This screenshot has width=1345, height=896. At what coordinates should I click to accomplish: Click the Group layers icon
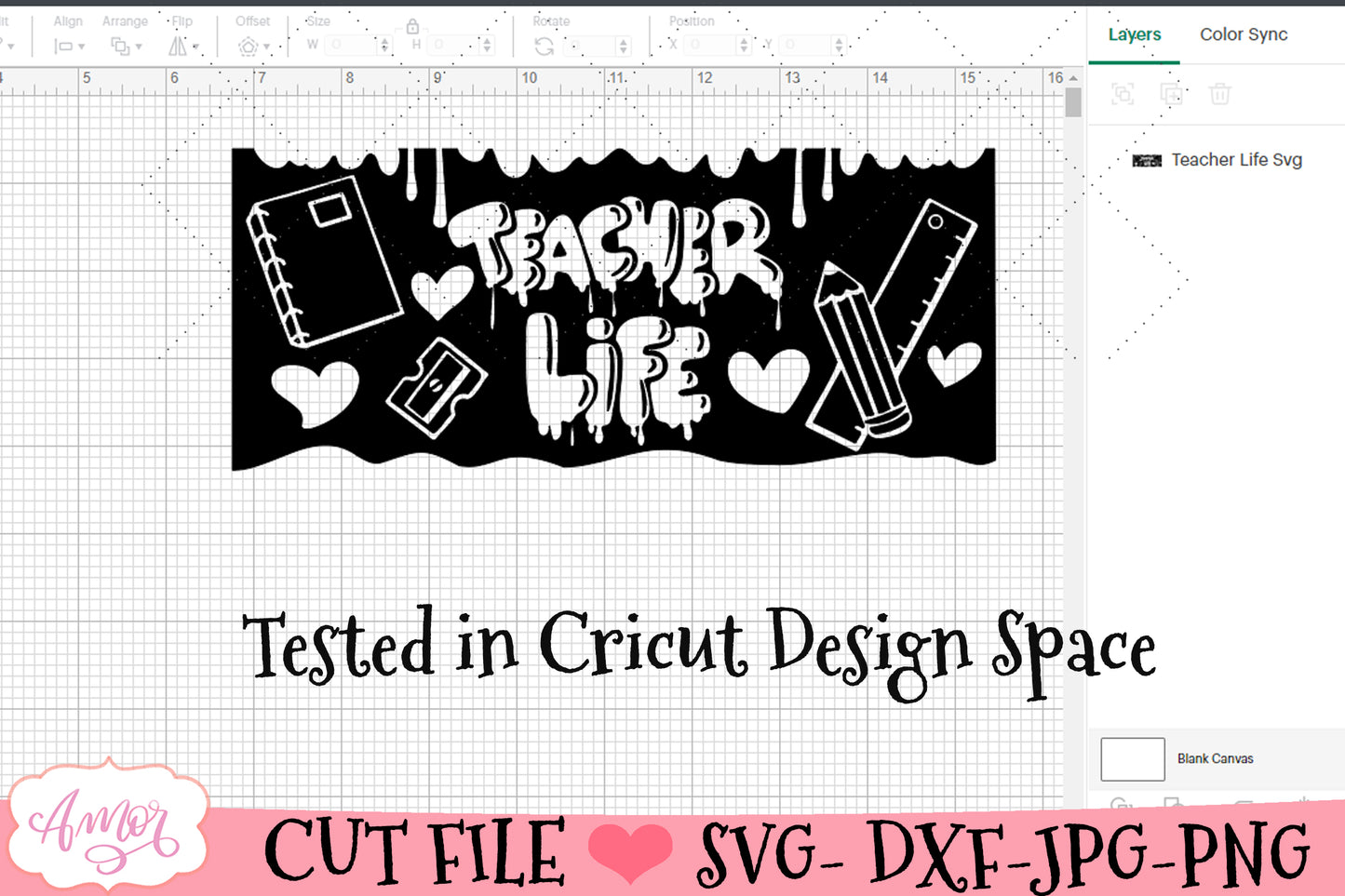1123,93
